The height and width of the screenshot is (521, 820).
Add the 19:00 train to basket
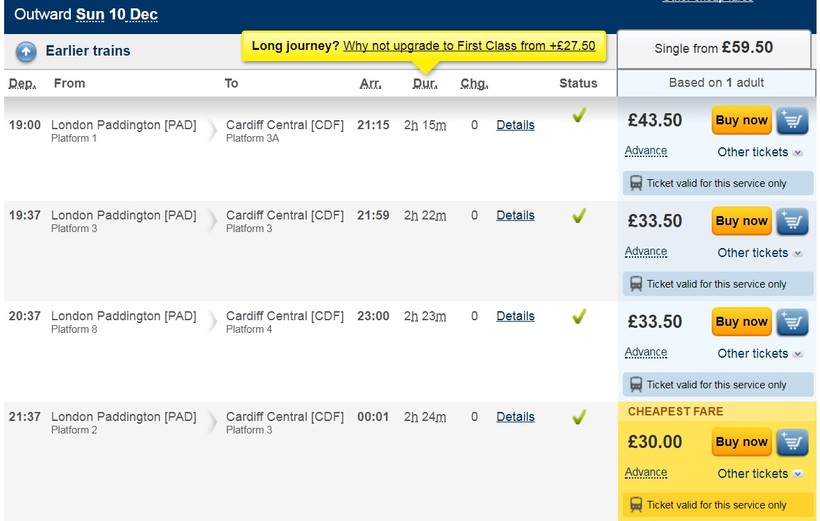point(792,121)
